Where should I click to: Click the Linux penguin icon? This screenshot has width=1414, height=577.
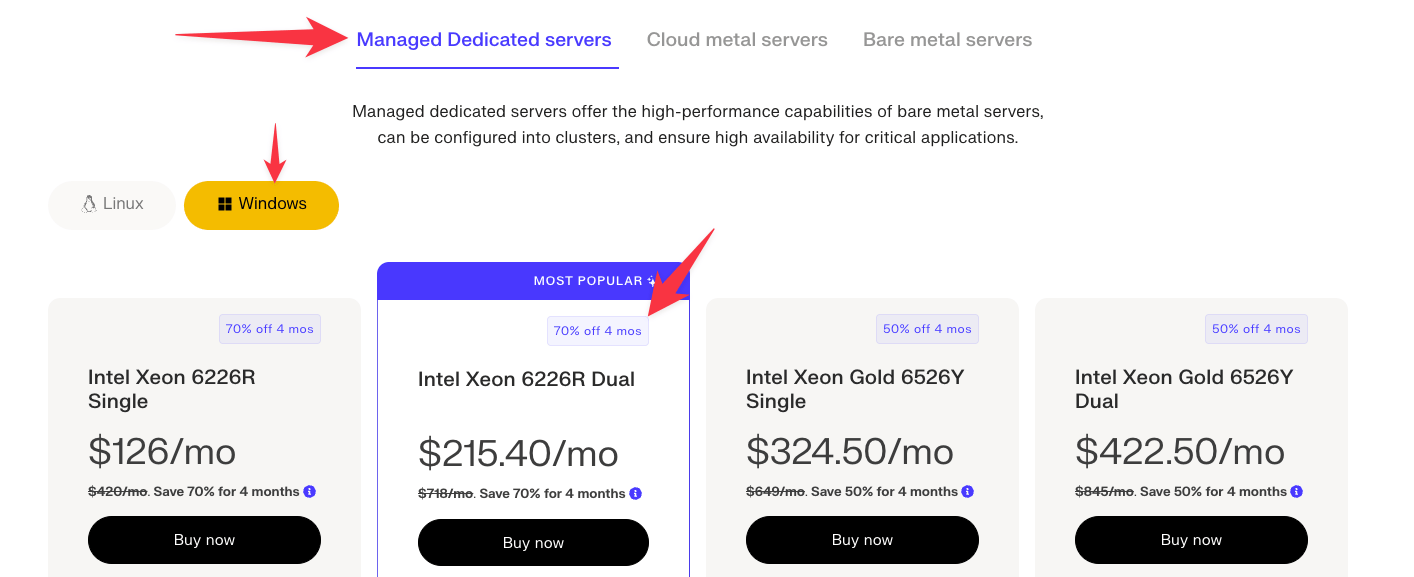coord(89,203)
